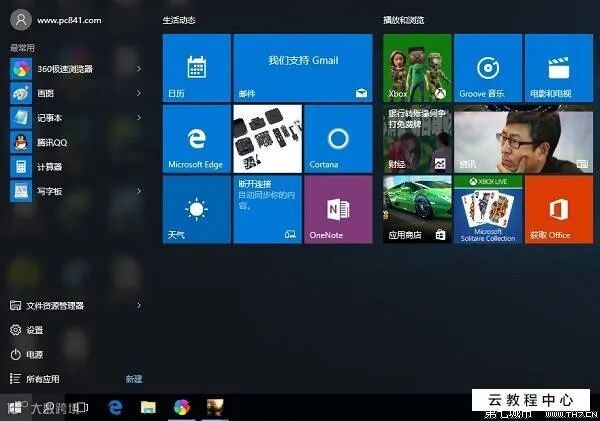Click the 播放和浏览 group header
Screen dimensions: 600x421
pyautogui.click(x=404, y=20)
